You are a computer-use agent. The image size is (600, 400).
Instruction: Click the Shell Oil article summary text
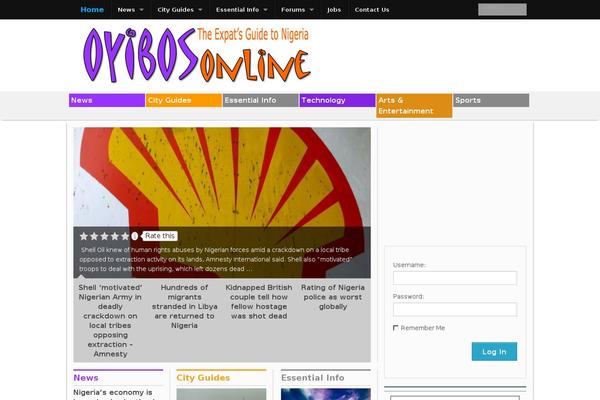216,259
